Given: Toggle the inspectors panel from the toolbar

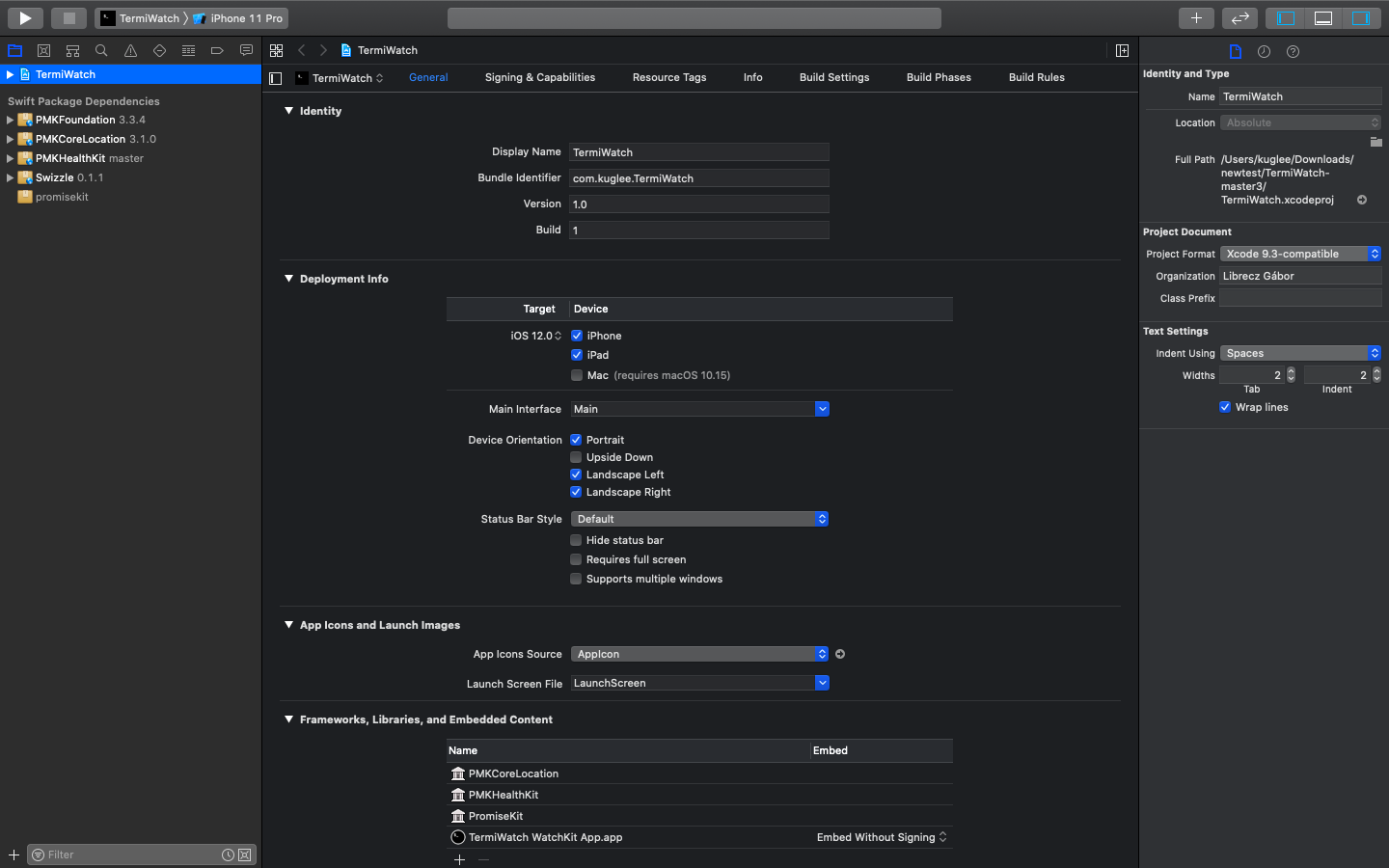Looking at the screenshot, I should pos(1361,17).
